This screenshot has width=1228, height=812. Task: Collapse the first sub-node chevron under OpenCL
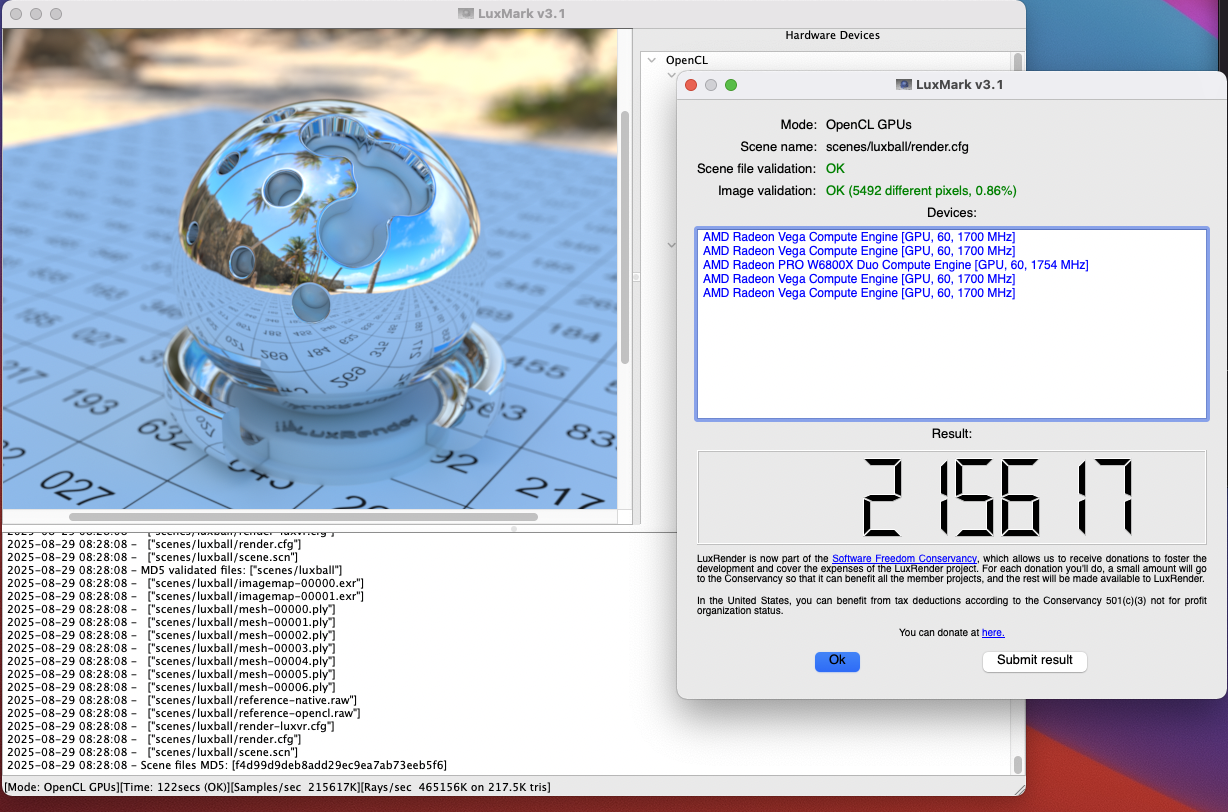[671, 75]
